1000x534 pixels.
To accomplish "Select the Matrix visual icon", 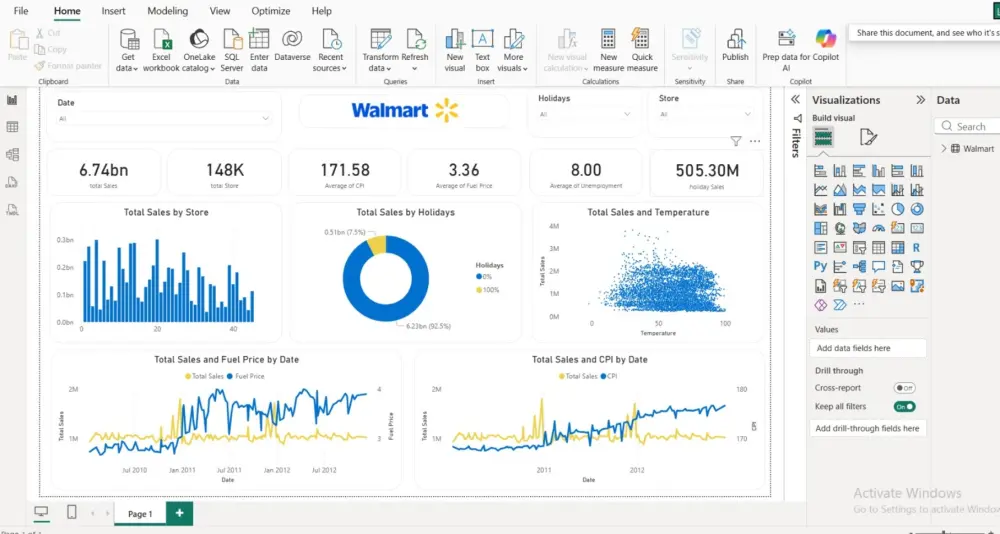I will [x=897, y=248].
